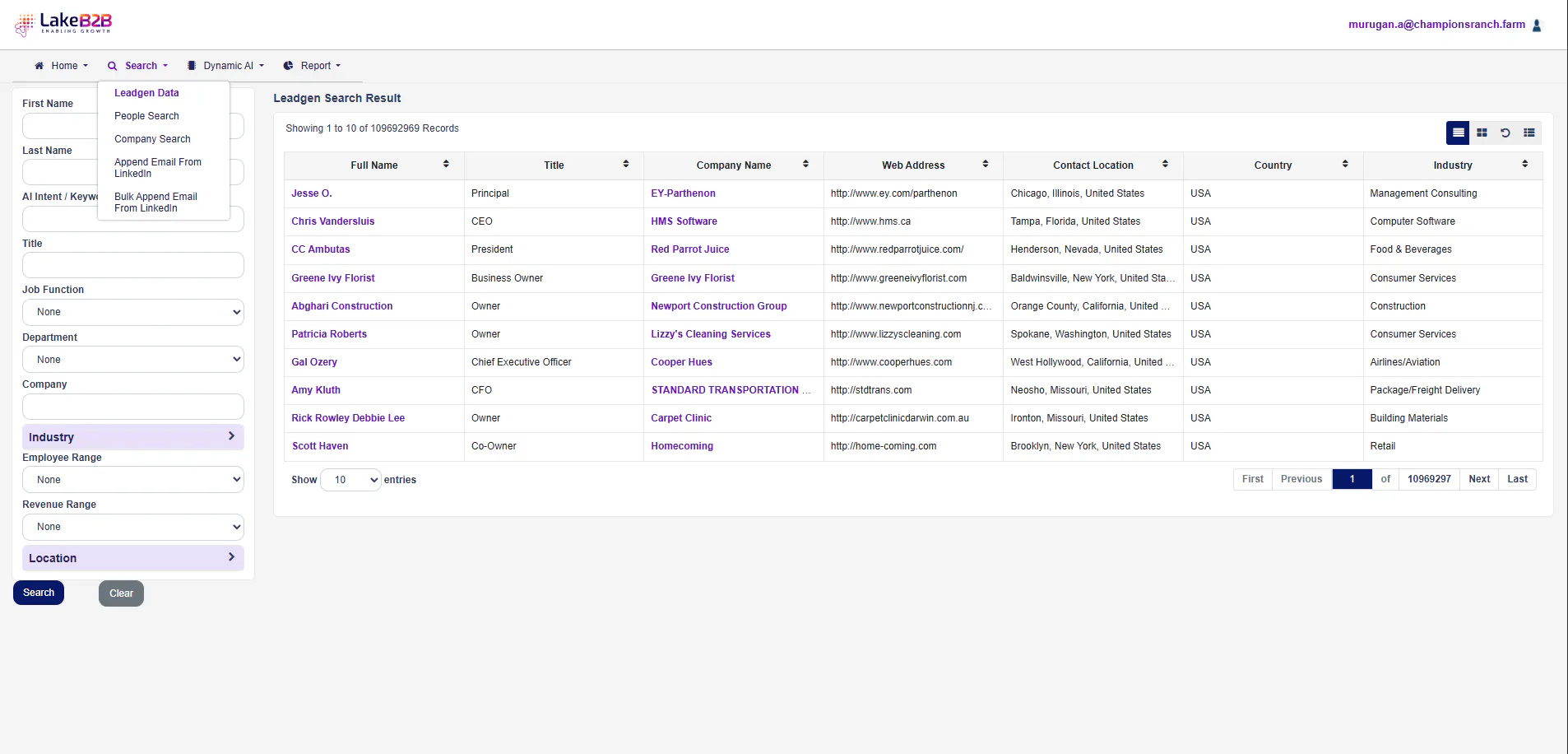Screen dimensions: 1568x754
Task: Open the Revenue Range dropdown
Action: coord(133,527)
